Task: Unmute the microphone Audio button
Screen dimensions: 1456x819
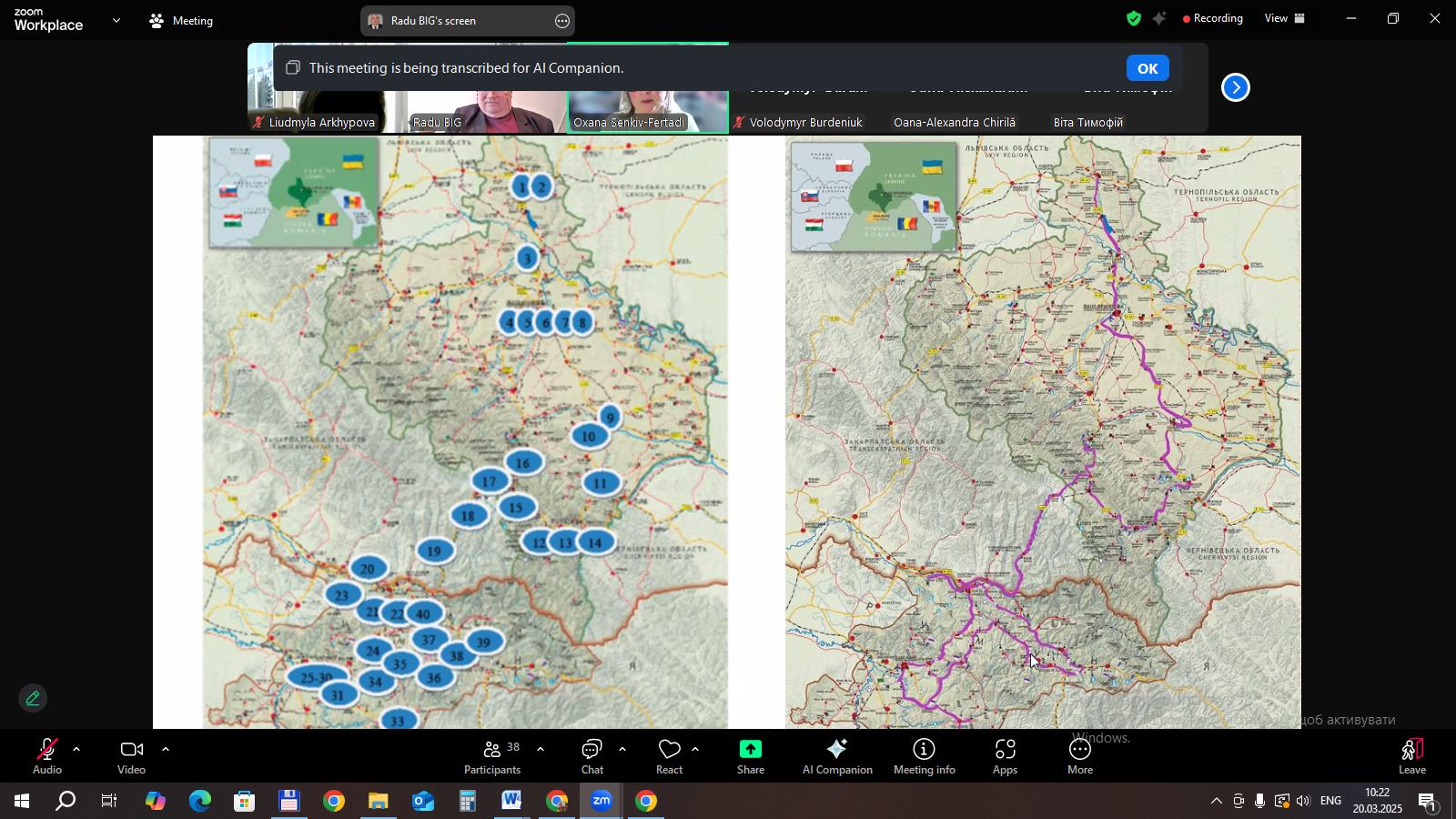Action: 46,756
